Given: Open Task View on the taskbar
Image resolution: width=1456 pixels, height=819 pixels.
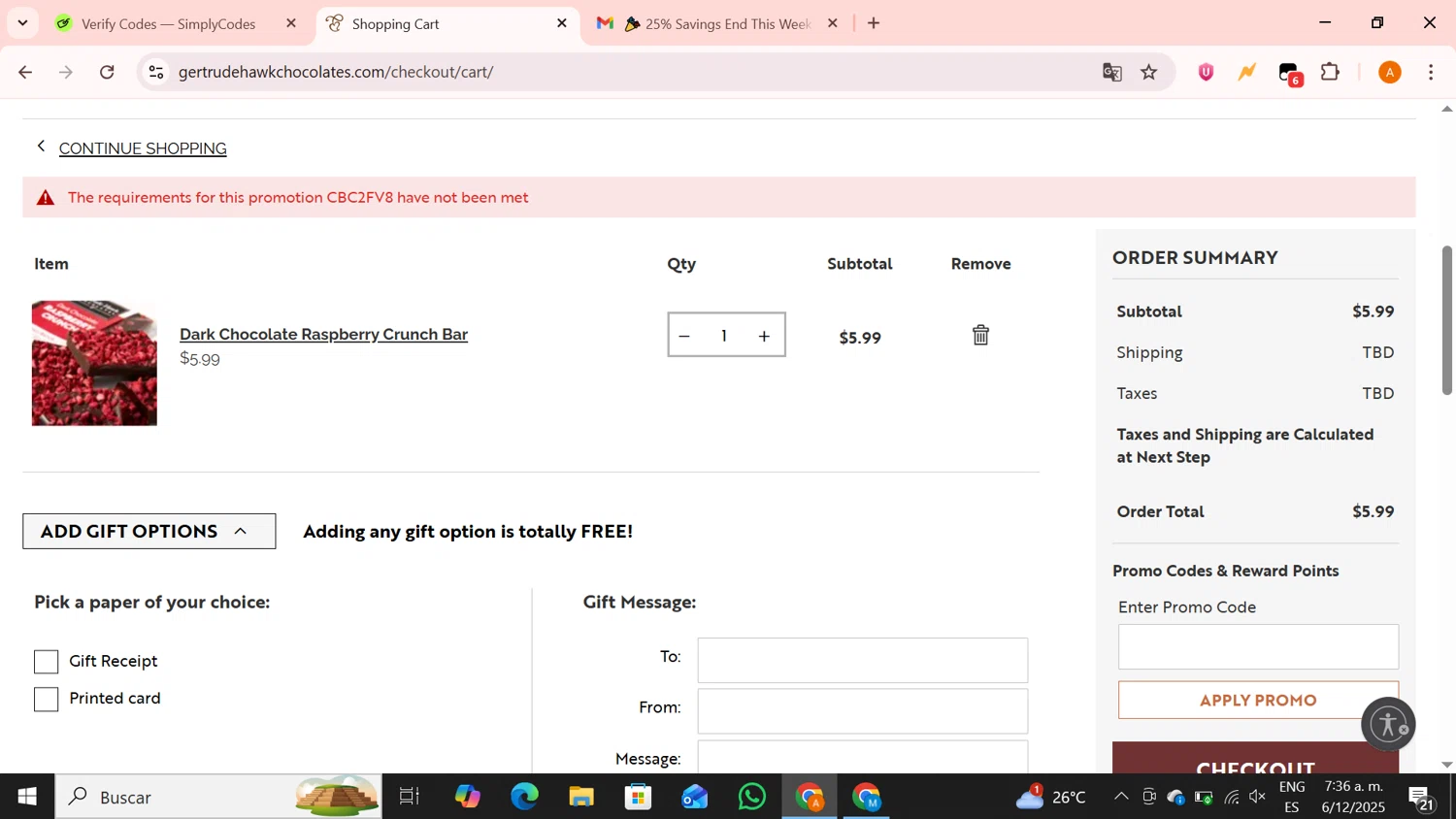Looking at the screenshot, I should point(410,797).
